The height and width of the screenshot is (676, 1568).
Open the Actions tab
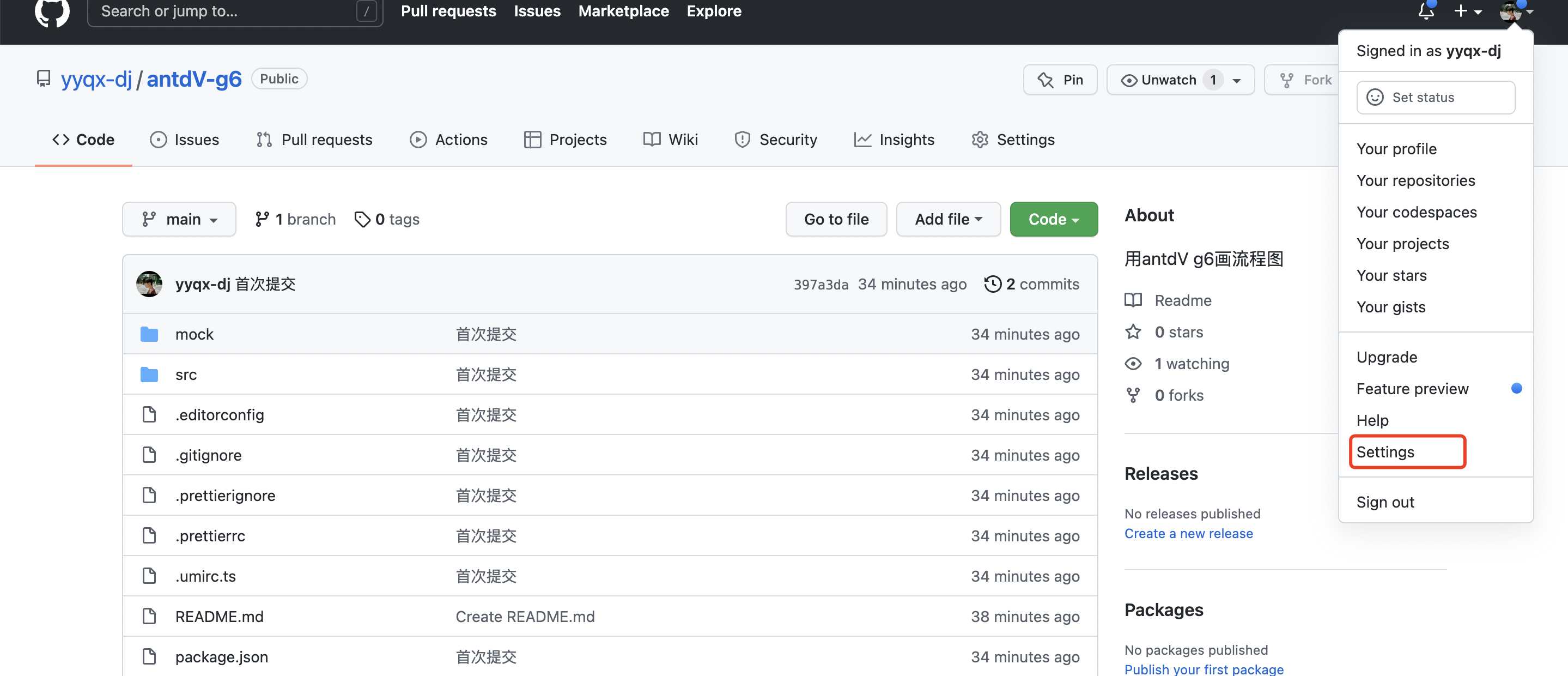coord(448,140)
